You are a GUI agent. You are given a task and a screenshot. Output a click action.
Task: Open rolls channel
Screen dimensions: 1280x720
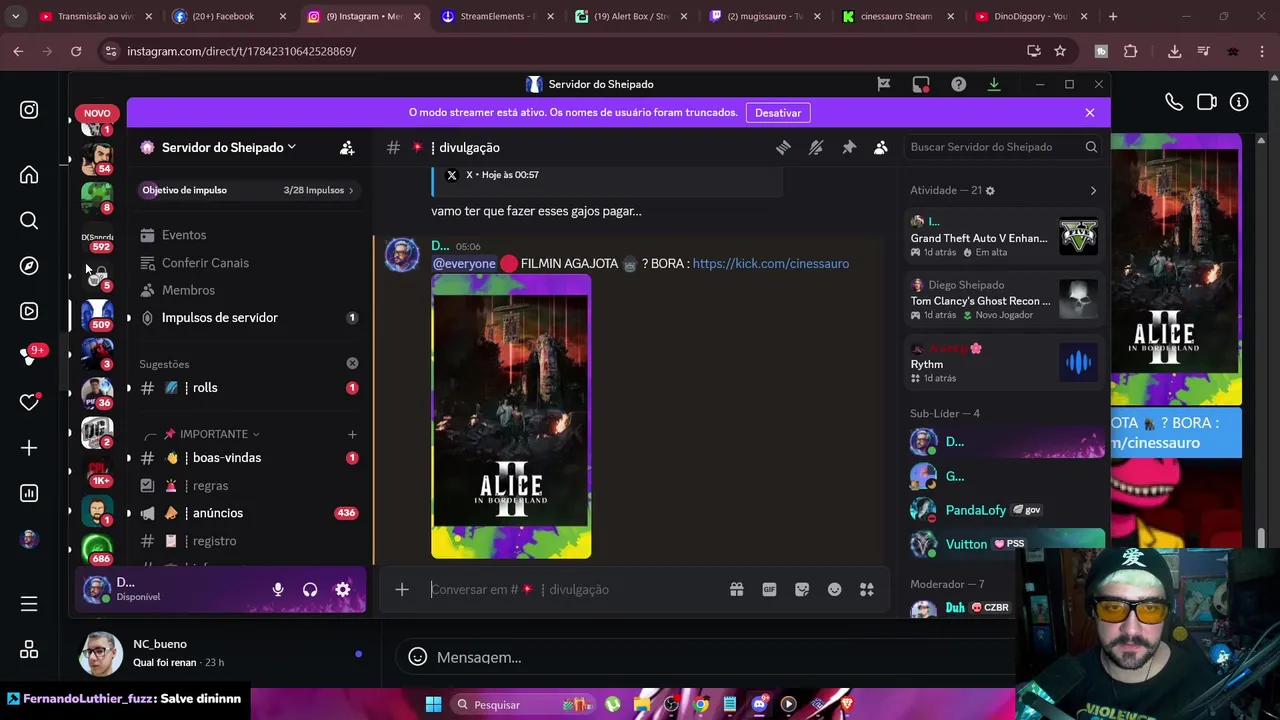point(250,388)
